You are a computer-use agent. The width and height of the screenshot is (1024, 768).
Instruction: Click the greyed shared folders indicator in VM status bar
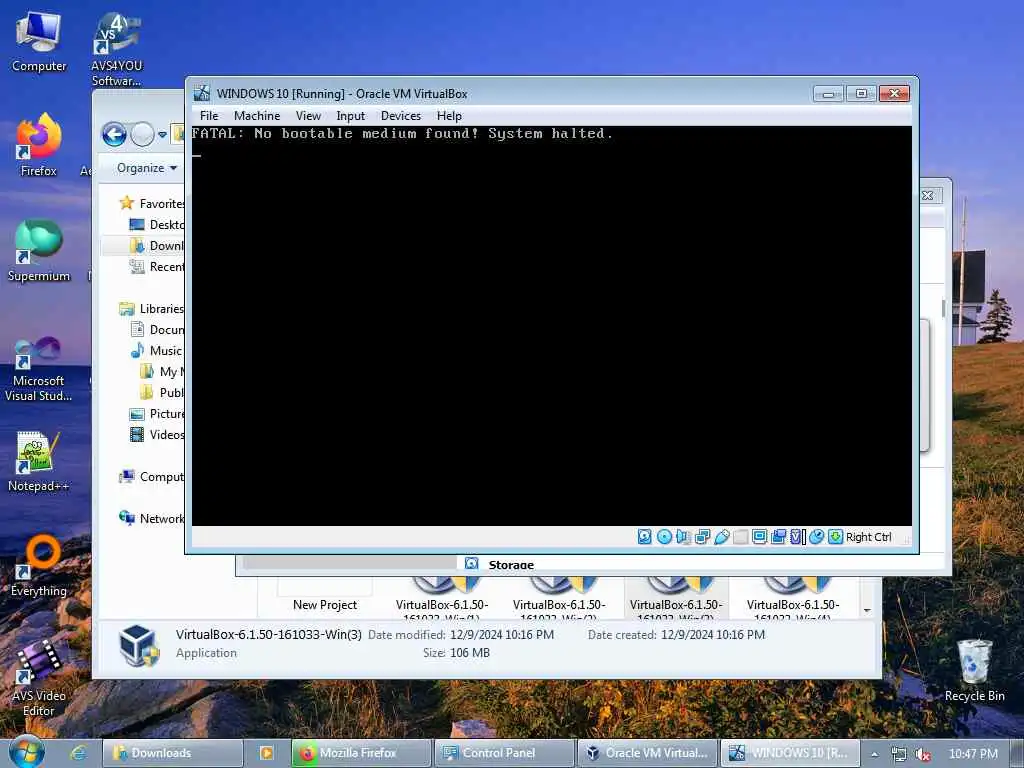pyautogui.click(x=741, y=537)
